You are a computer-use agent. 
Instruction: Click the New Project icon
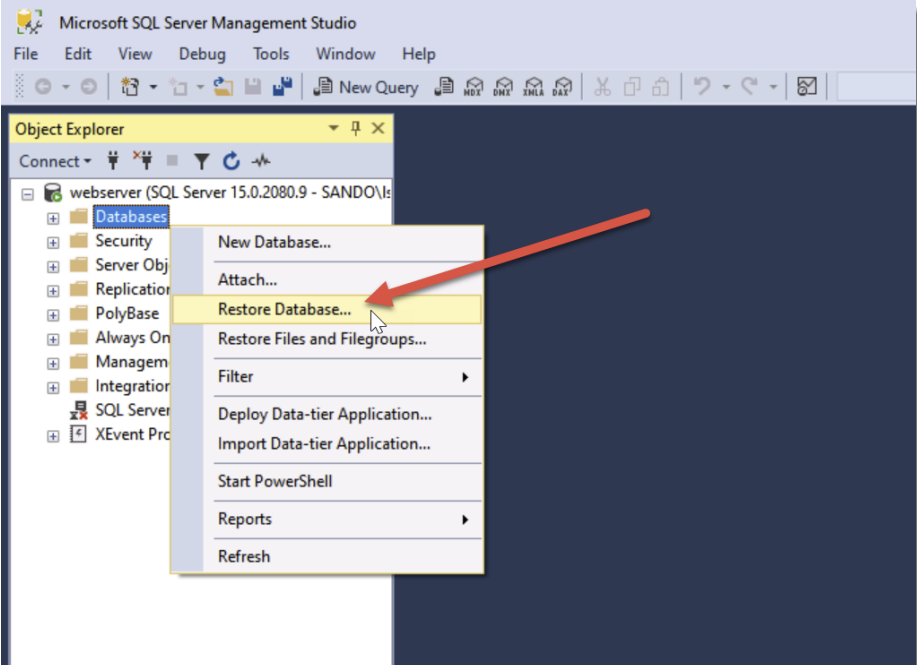130,87
